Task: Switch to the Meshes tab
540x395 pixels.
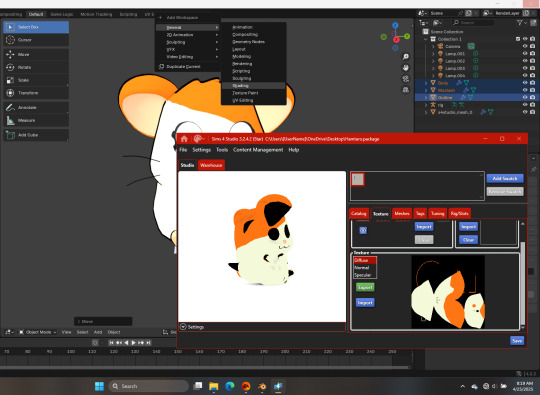Action: 402,214
